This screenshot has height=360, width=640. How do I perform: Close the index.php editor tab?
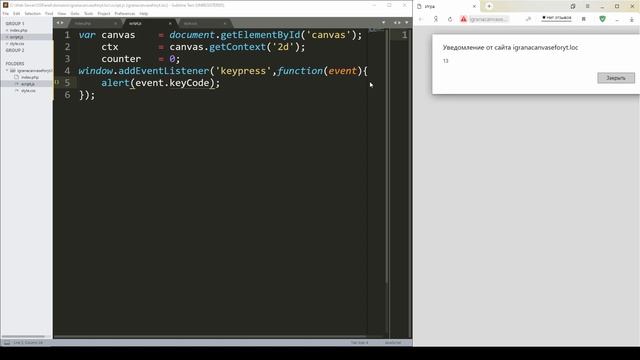point(116,23)
